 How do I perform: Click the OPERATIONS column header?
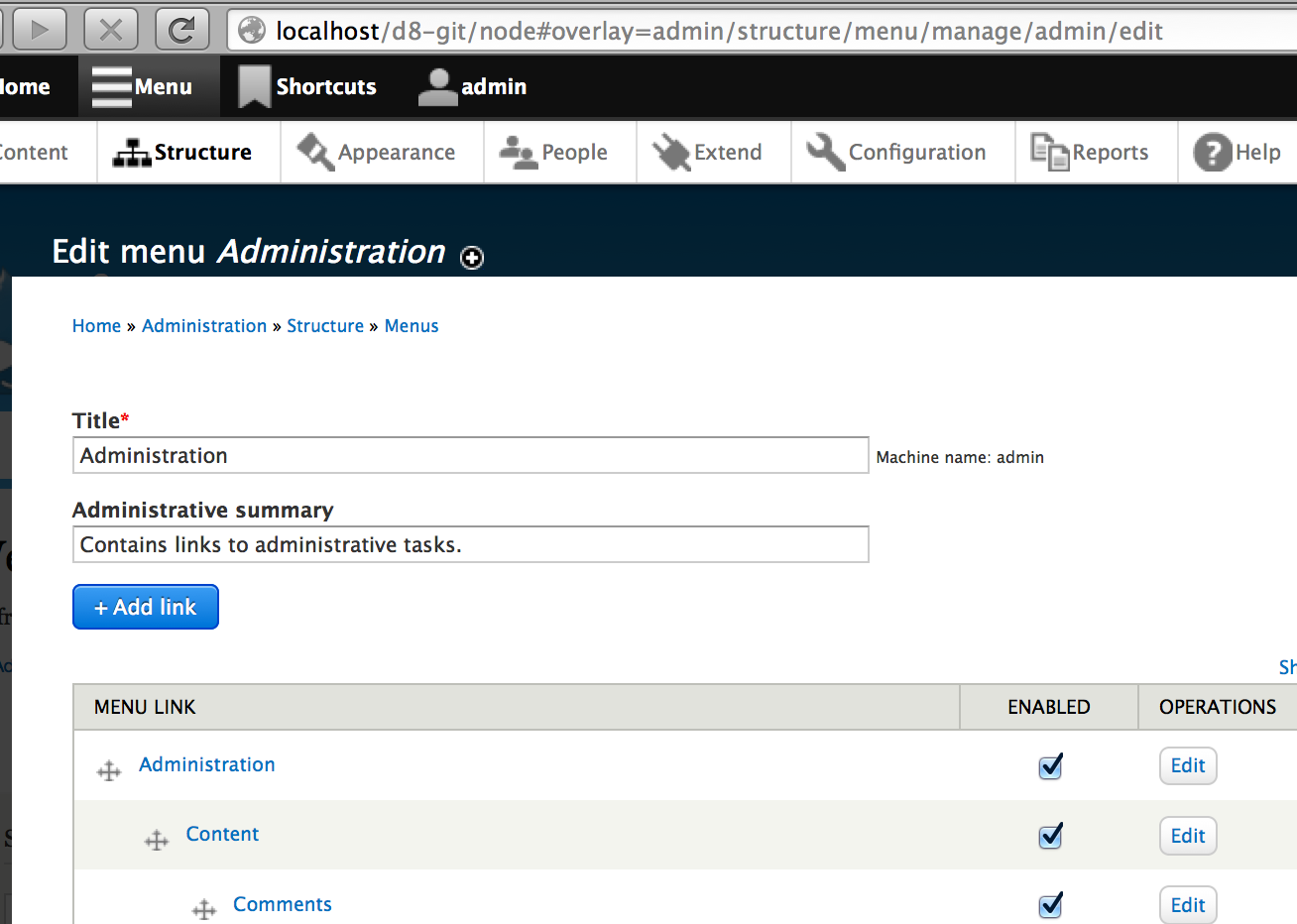click(x=1218, y=707)
